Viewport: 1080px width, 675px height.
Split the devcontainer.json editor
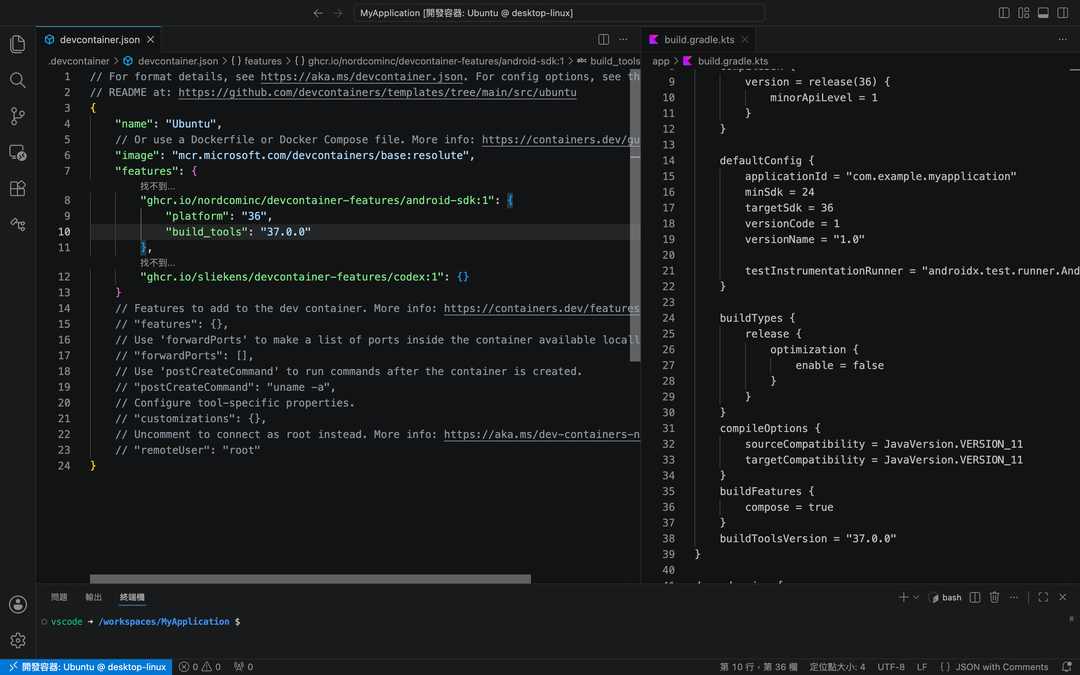[603, 39]
